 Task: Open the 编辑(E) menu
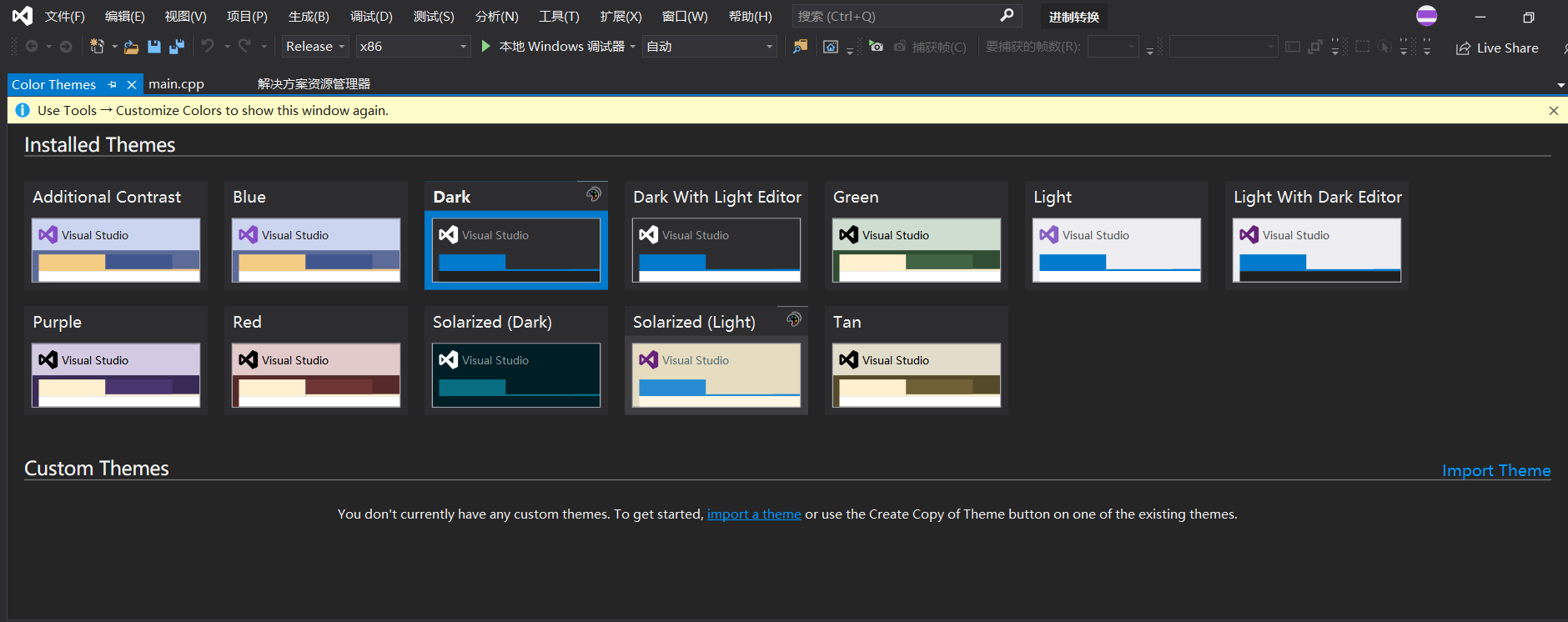tap(125, 16)
